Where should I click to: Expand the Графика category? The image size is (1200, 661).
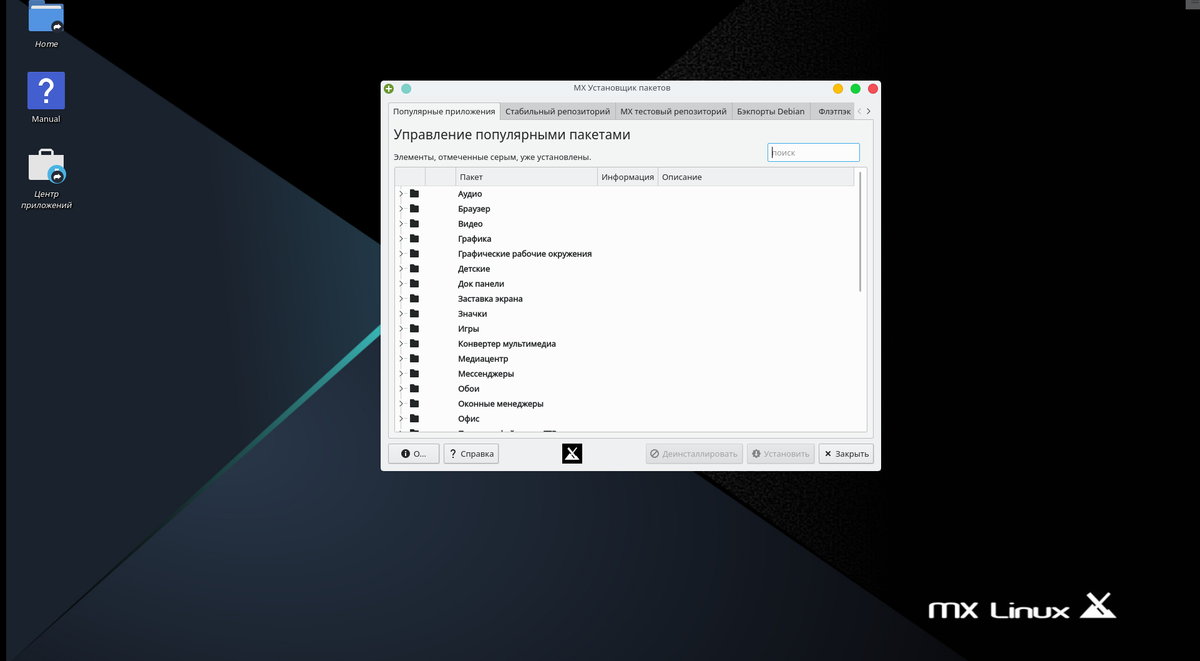click(x=401, y=239)
